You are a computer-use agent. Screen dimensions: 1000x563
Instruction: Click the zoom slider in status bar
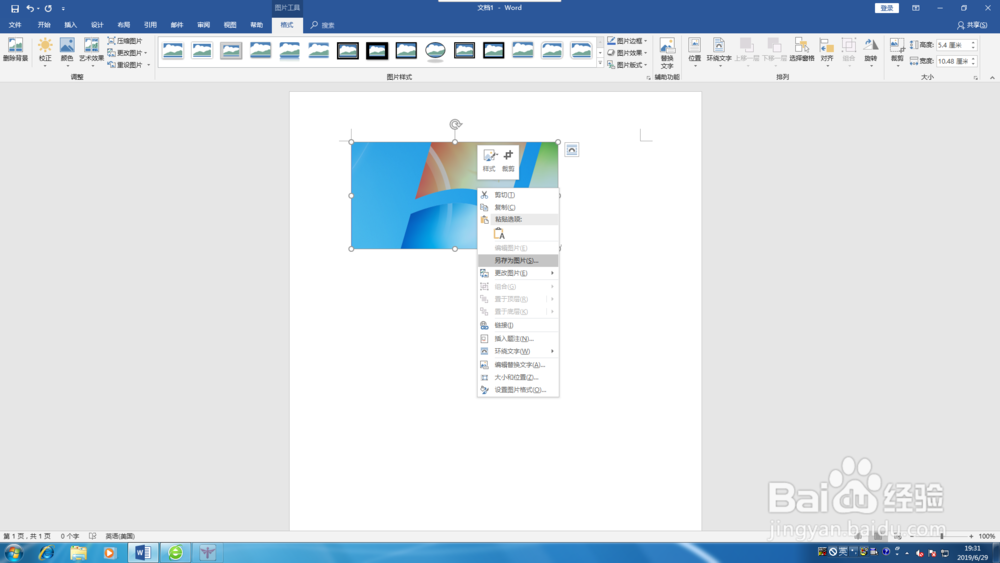pos(941,536)
